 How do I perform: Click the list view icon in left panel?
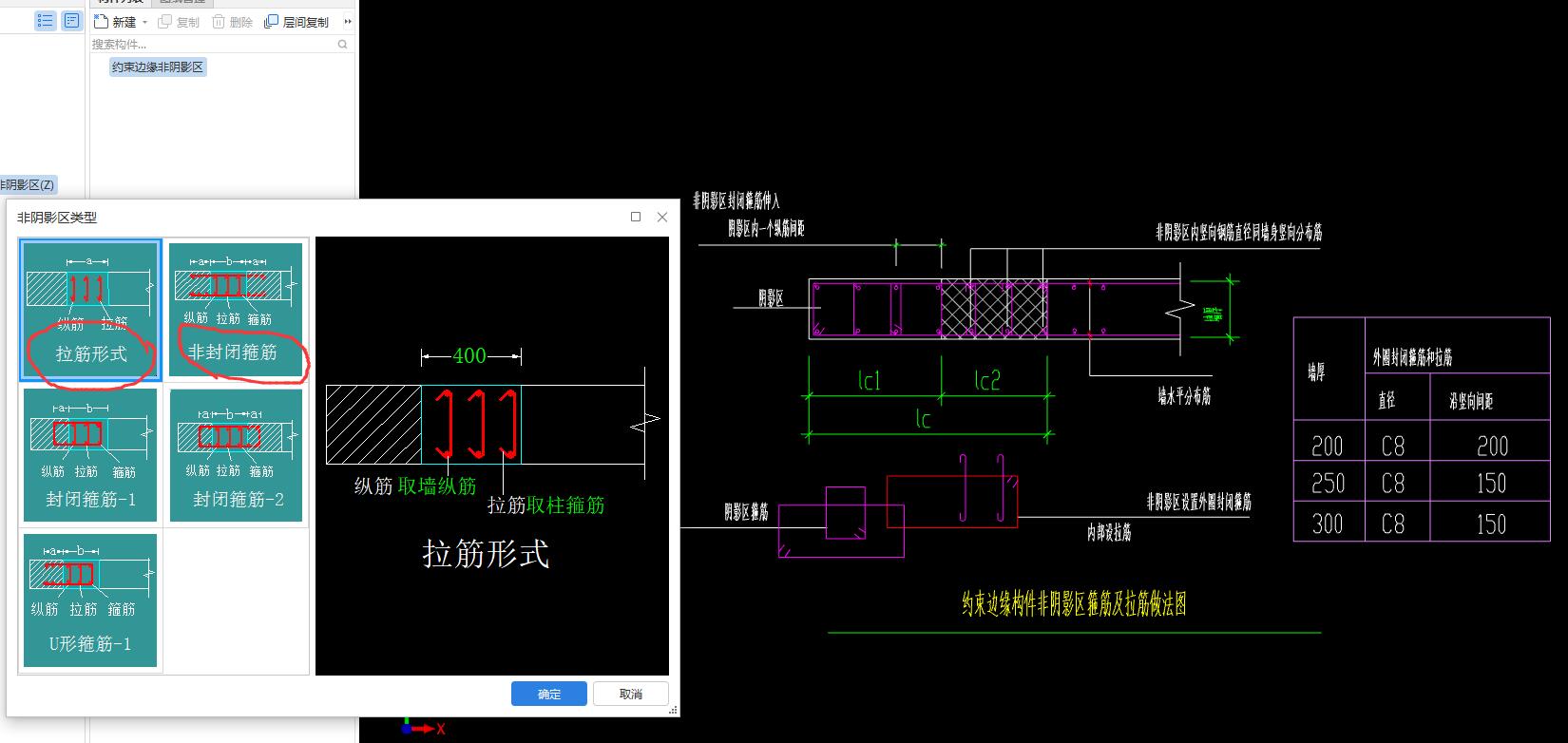[x=45, y=20]
